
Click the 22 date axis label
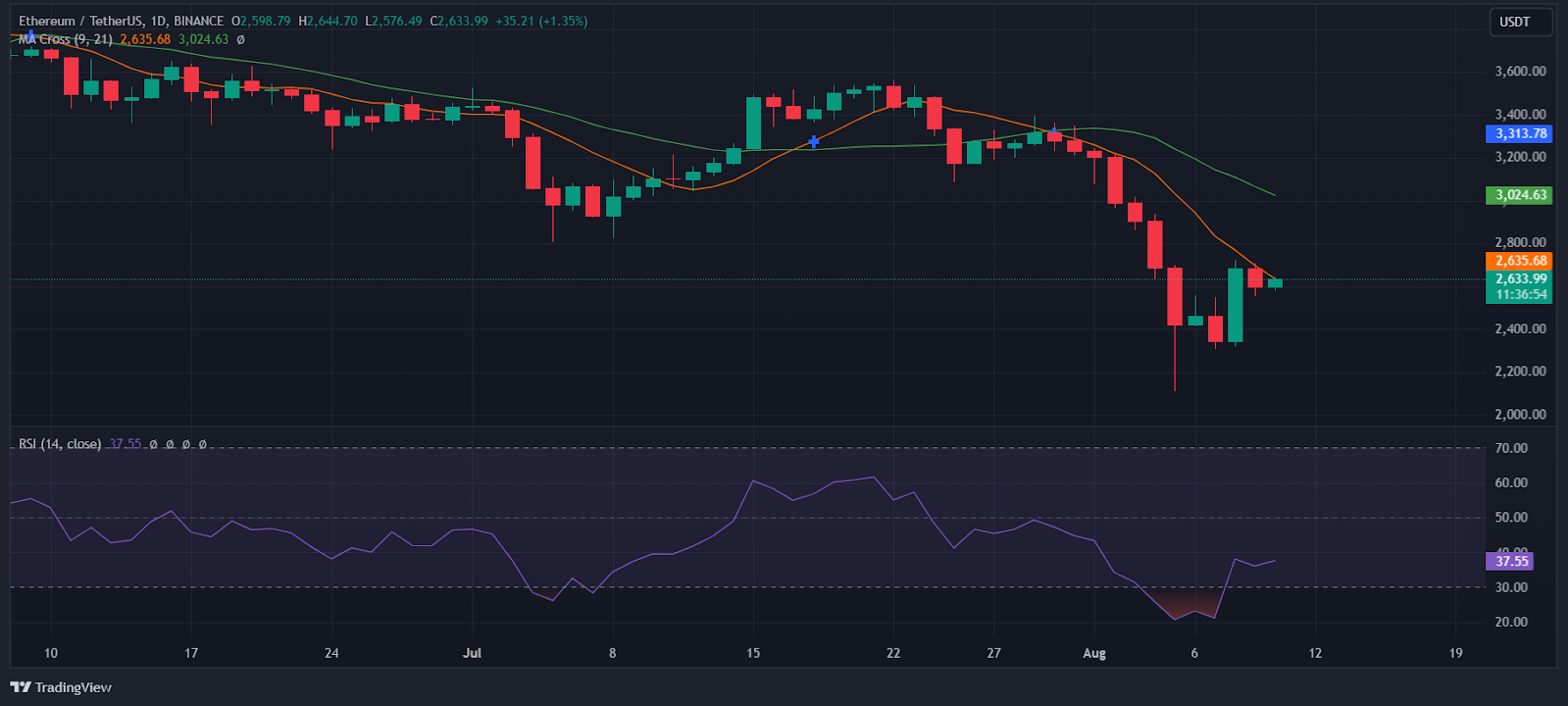[892, 653]
